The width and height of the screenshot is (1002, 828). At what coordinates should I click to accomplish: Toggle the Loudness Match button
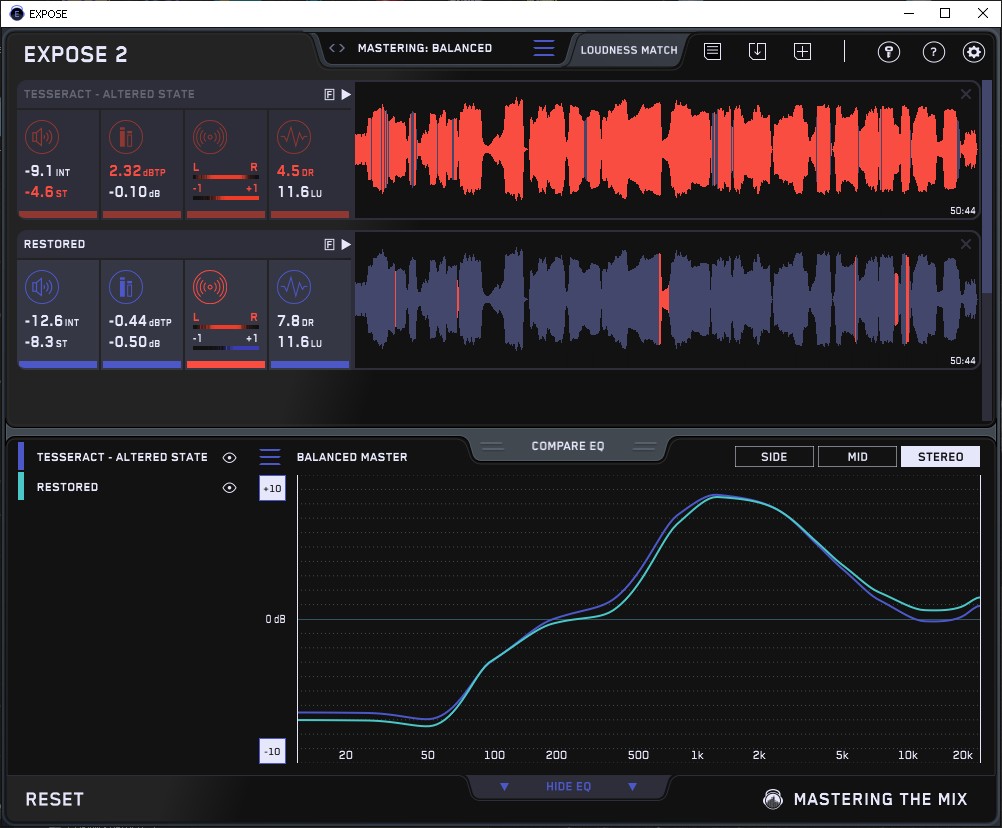[629, 49]
